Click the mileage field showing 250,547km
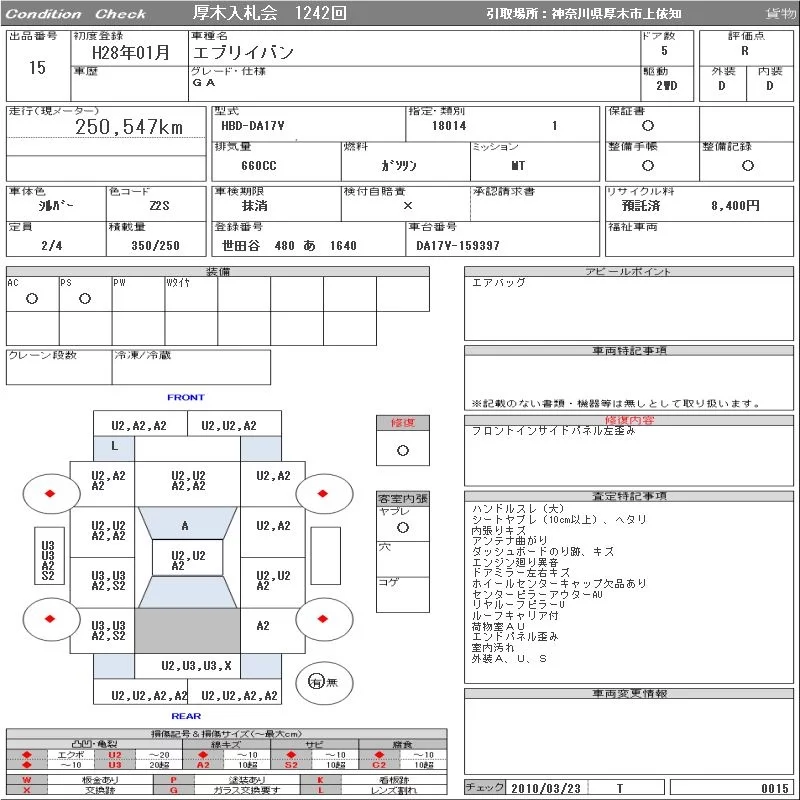The image size is (800, 800). pos(130,127)
